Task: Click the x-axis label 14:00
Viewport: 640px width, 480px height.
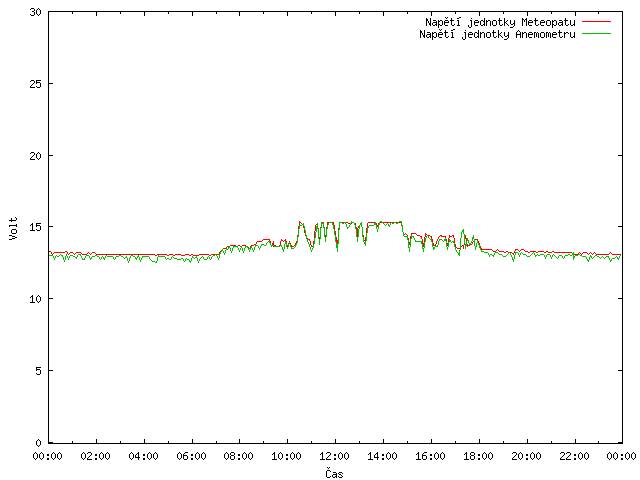Action: click(382, 456)
